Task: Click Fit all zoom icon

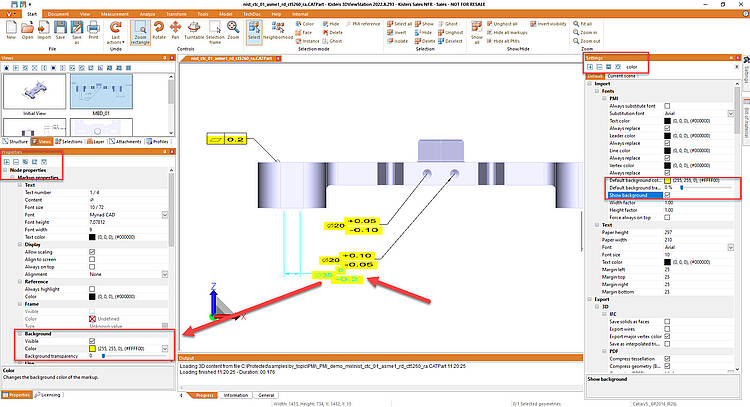Action: point(583,24)
